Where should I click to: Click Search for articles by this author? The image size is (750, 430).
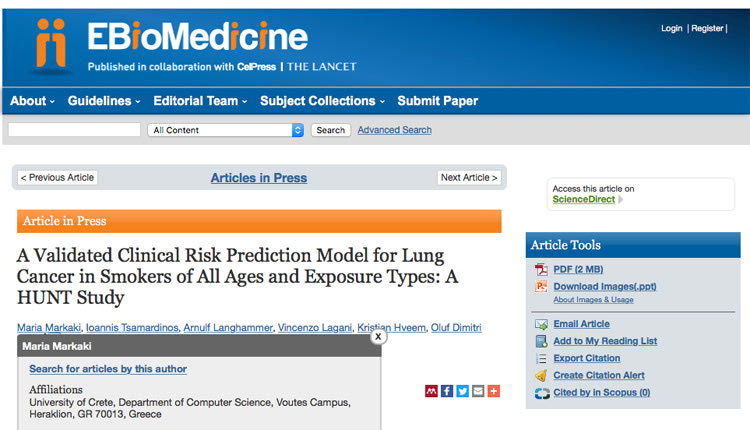click(108, 369)
